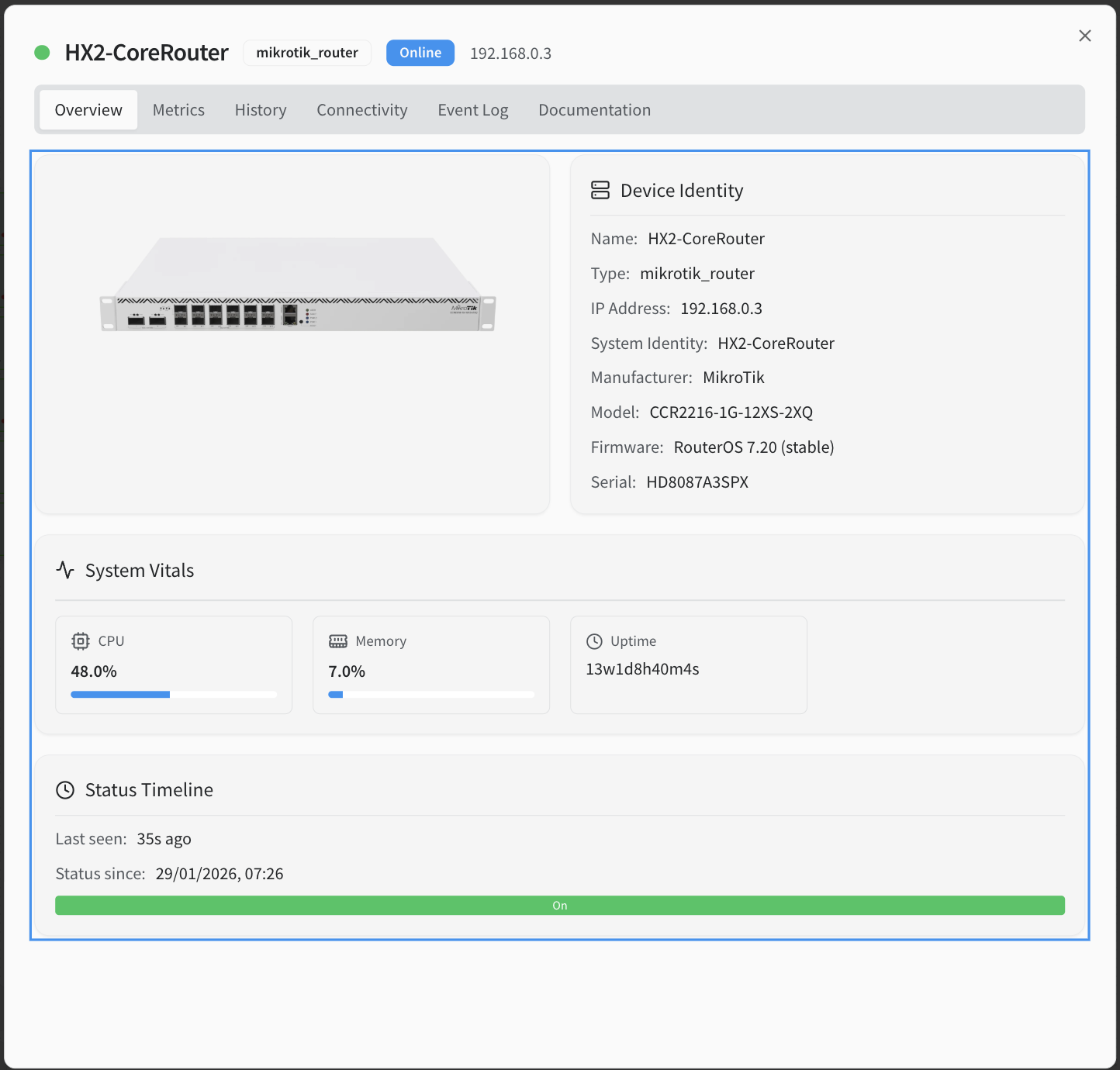Screen dimensions: 1120x1070
Task: Click the green status dot beside HX2-CoreRouter
Action: [x=43, y=53]
